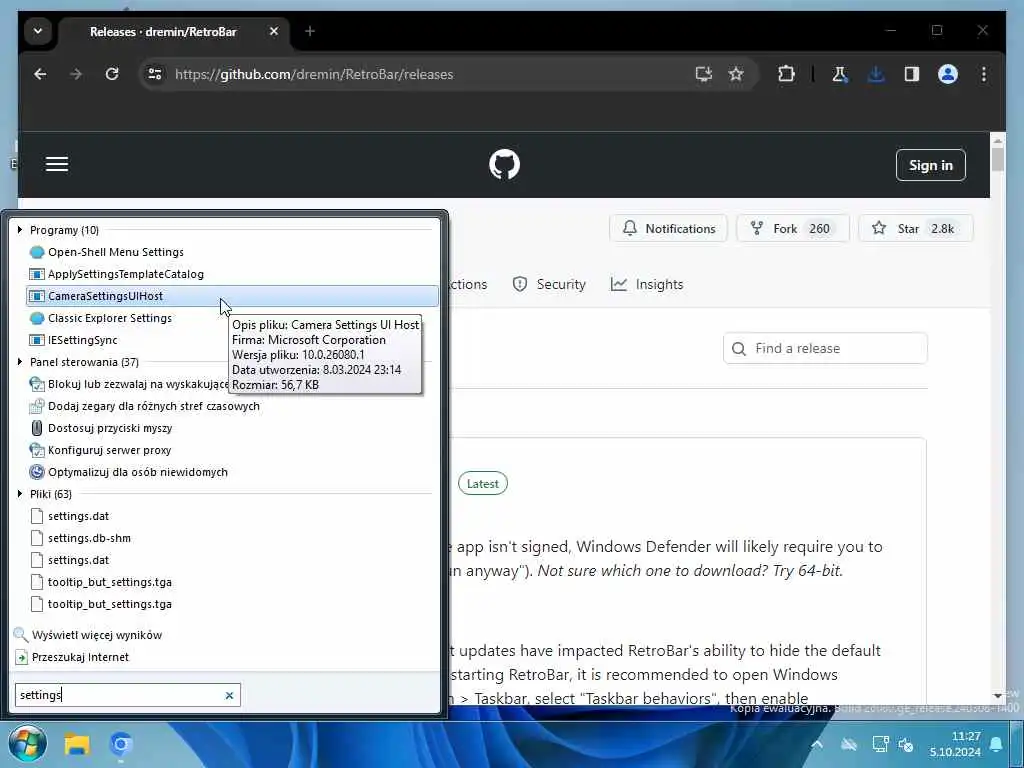Open File Explorer from the taskbar
This screenshot has height=768, width=1024.
(x=76, y=744)
